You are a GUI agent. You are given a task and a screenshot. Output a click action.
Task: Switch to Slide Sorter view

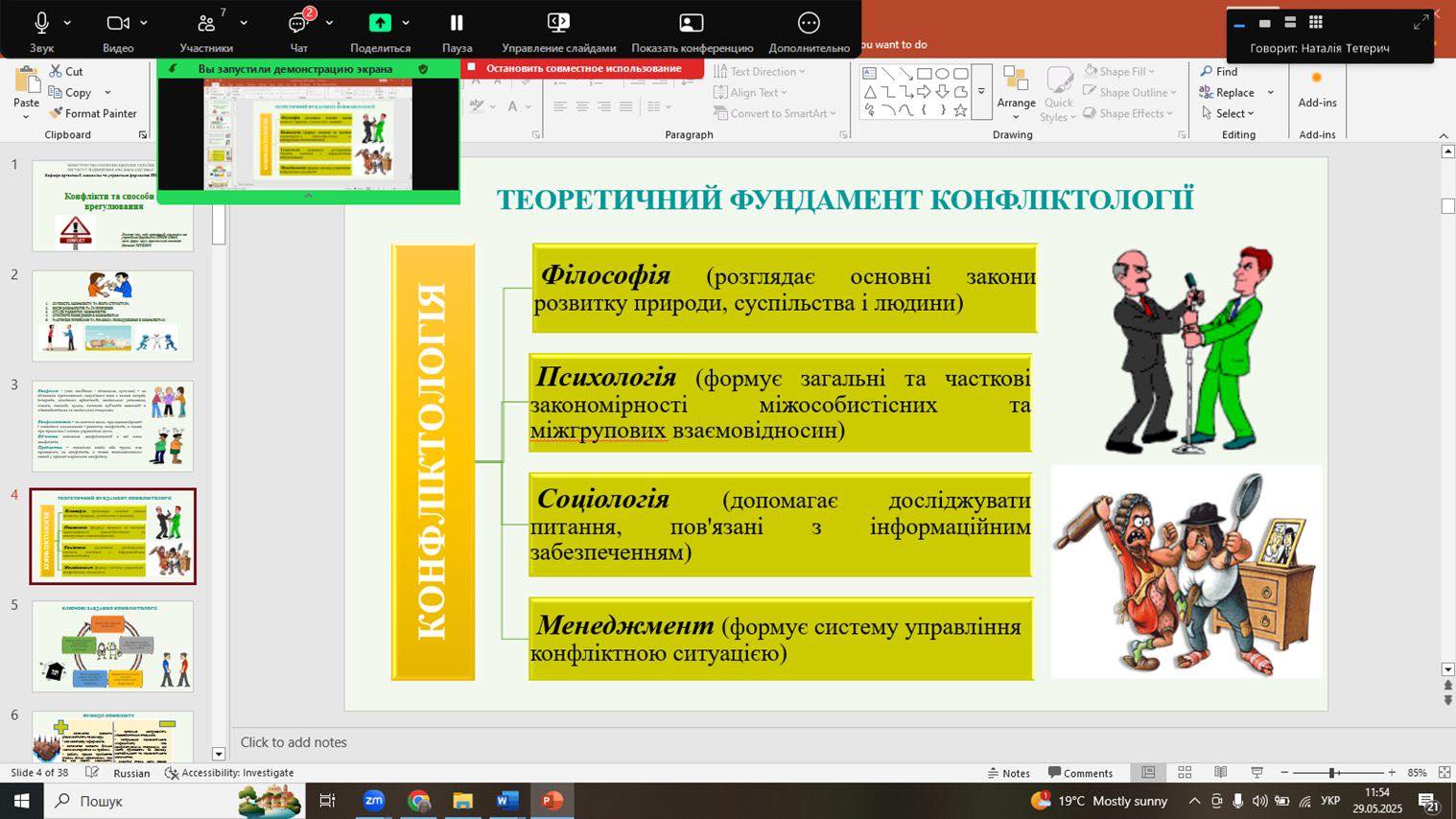(1185, 772)
